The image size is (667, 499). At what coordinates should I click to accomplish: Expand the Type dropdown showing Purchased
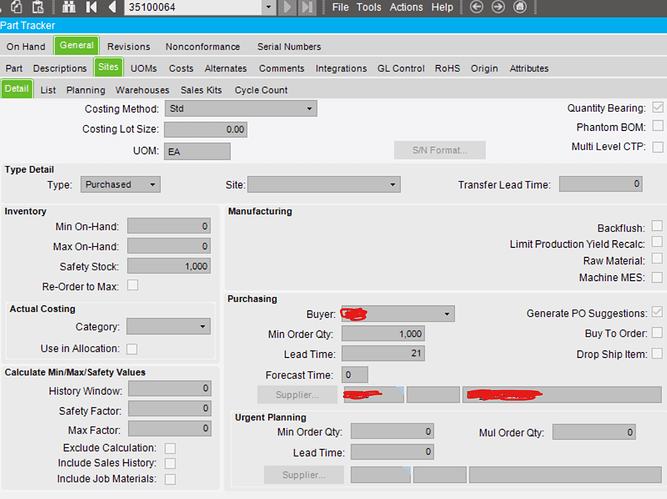tap(152, 185)
